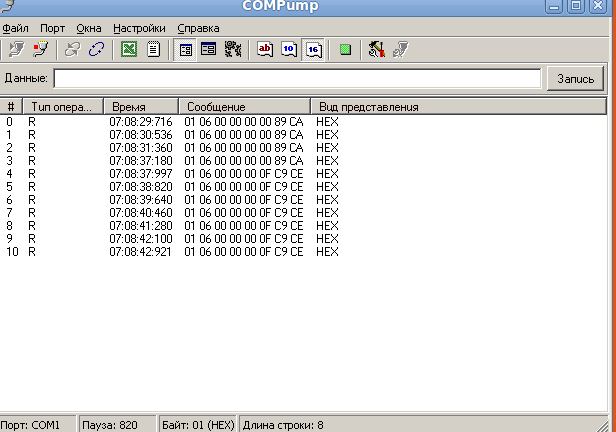Click the Запись button
Image resolution: width=616 pixels, height=432 pixels.
tap(575, 79)
